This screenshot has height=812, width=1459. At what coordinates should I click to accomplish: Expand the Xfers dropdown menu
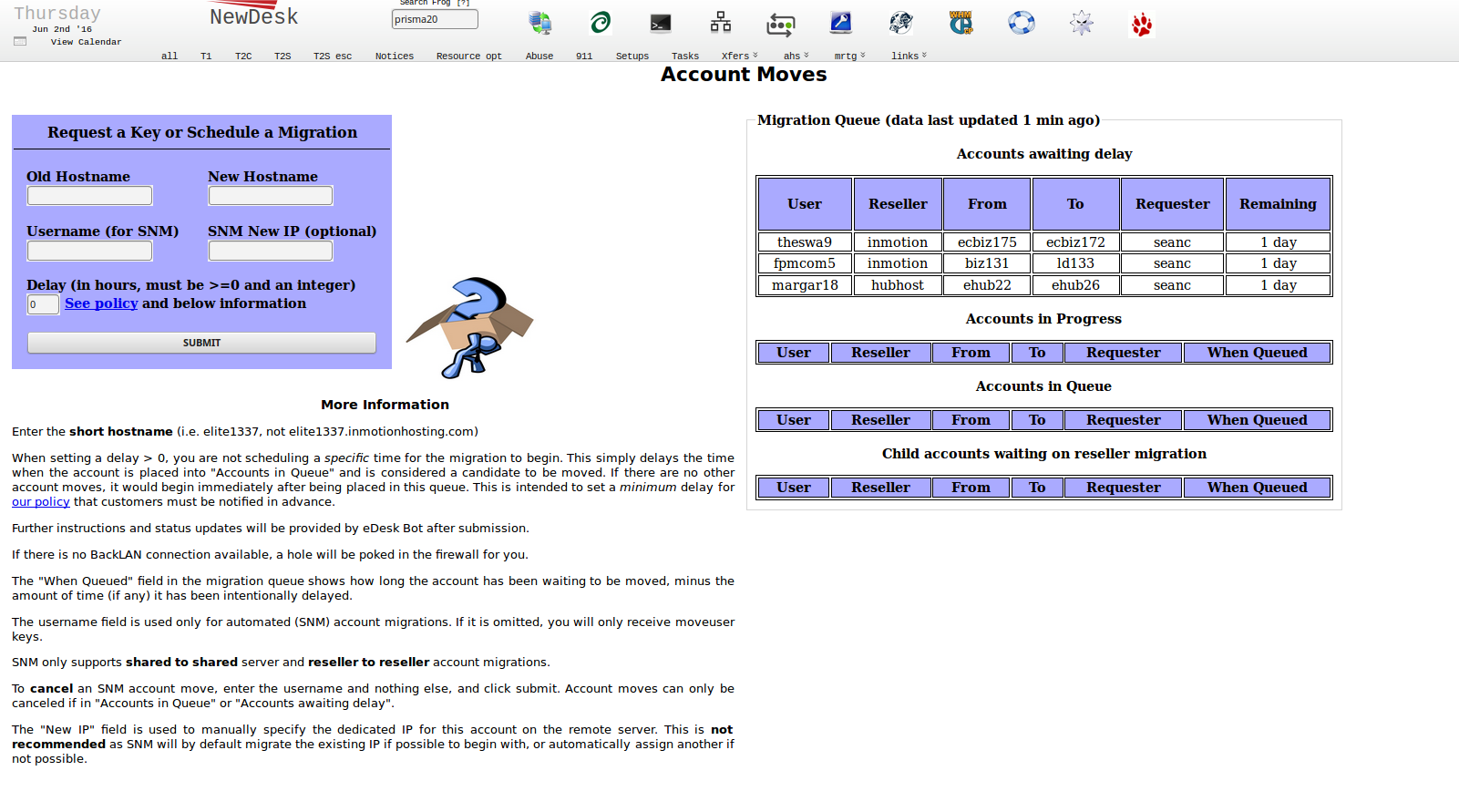coord(739,56)
